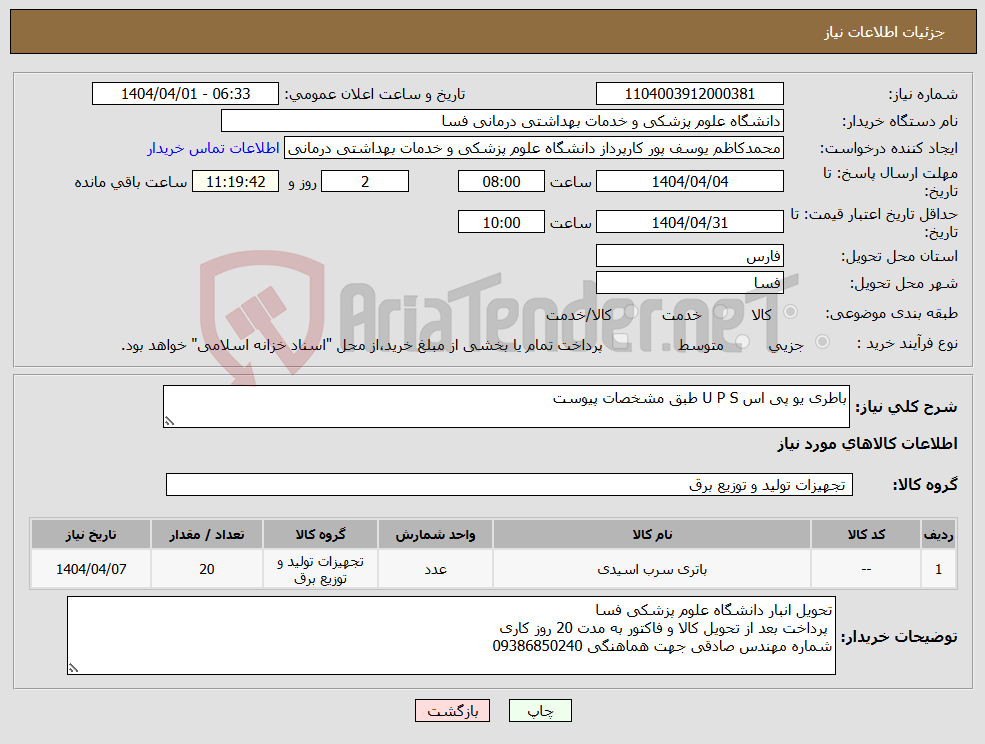The image size is (985, 744).
Task: Click the response deadline hour 08:00
Action: (501, 182)
